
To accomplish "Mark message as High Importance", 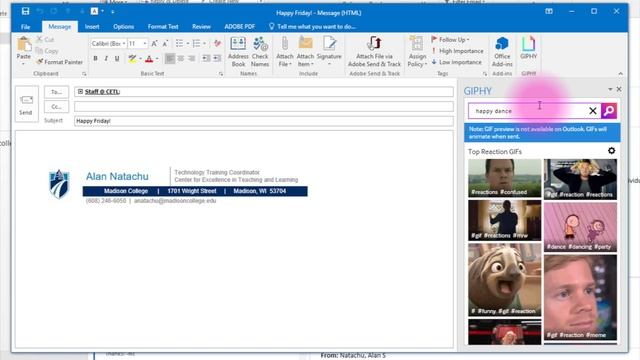I will pyautogui.click(x=457, y=51).
